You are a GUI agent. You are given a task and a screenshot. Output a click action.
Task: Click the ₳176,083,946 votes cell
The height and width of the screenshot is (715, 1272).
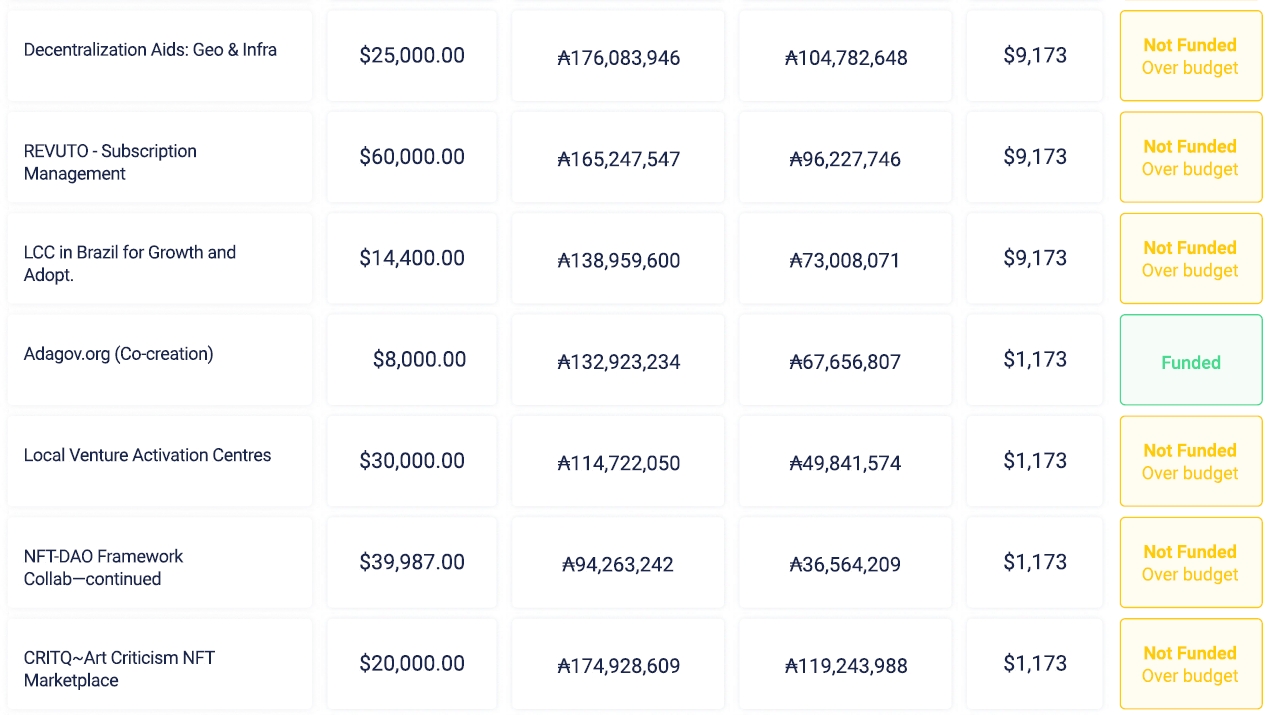(618, 58)
